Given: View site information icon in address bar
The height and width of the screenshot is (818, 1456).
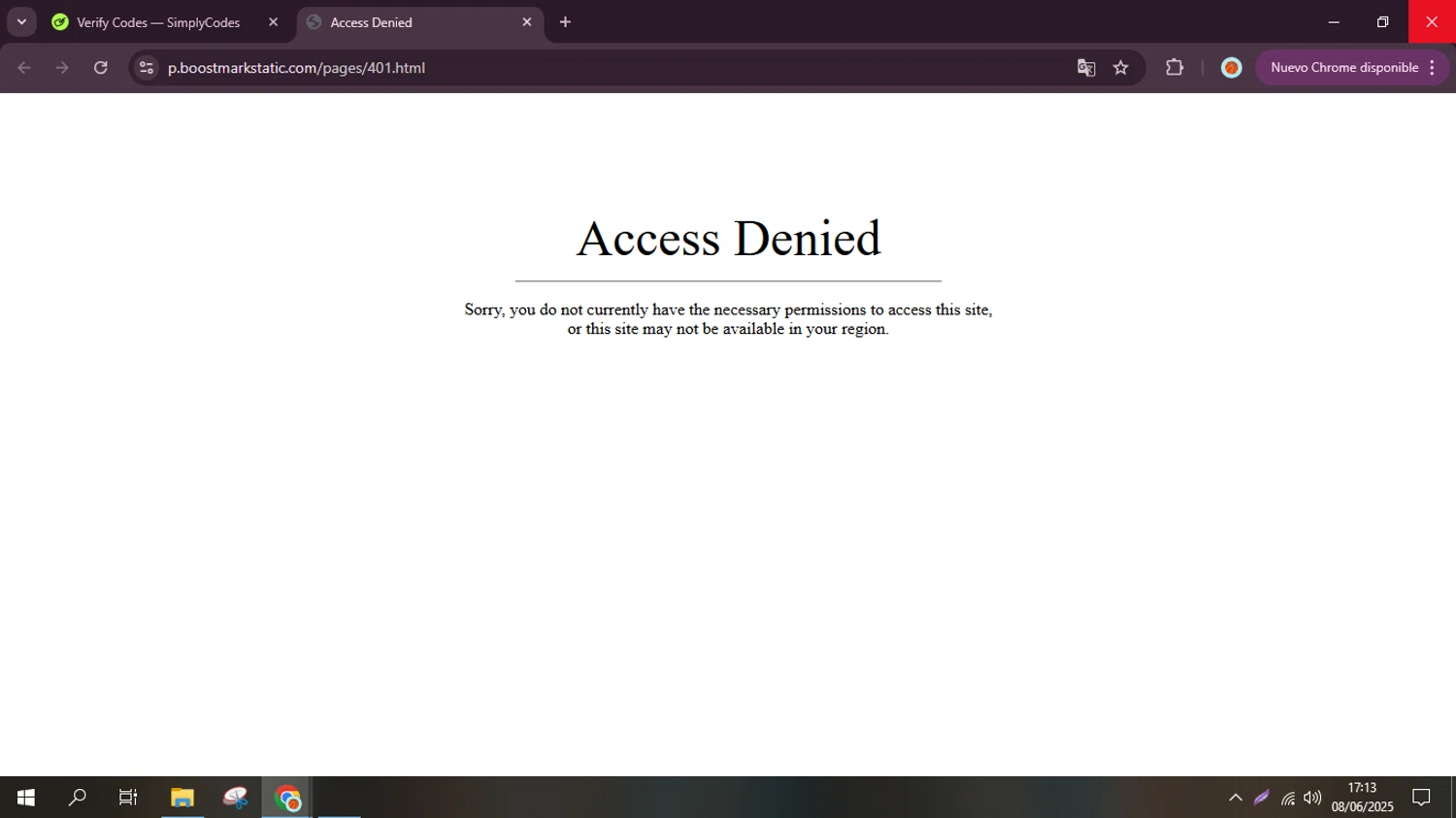Looking at the screenshot, I should click(x=147, y=68).
